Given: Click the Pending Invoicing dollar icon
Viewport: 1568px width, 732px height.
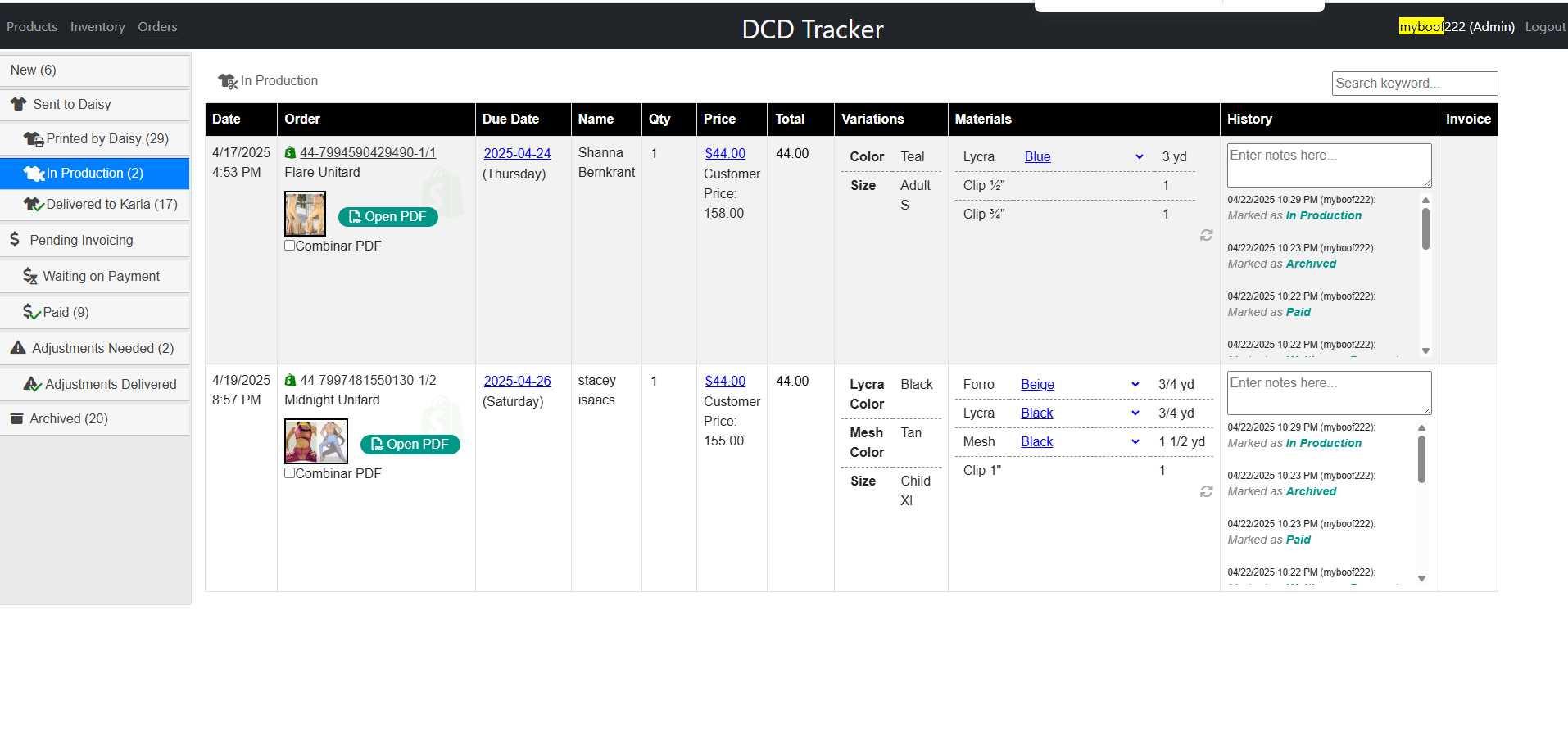Looking at the screenshot, I should 15,240.
